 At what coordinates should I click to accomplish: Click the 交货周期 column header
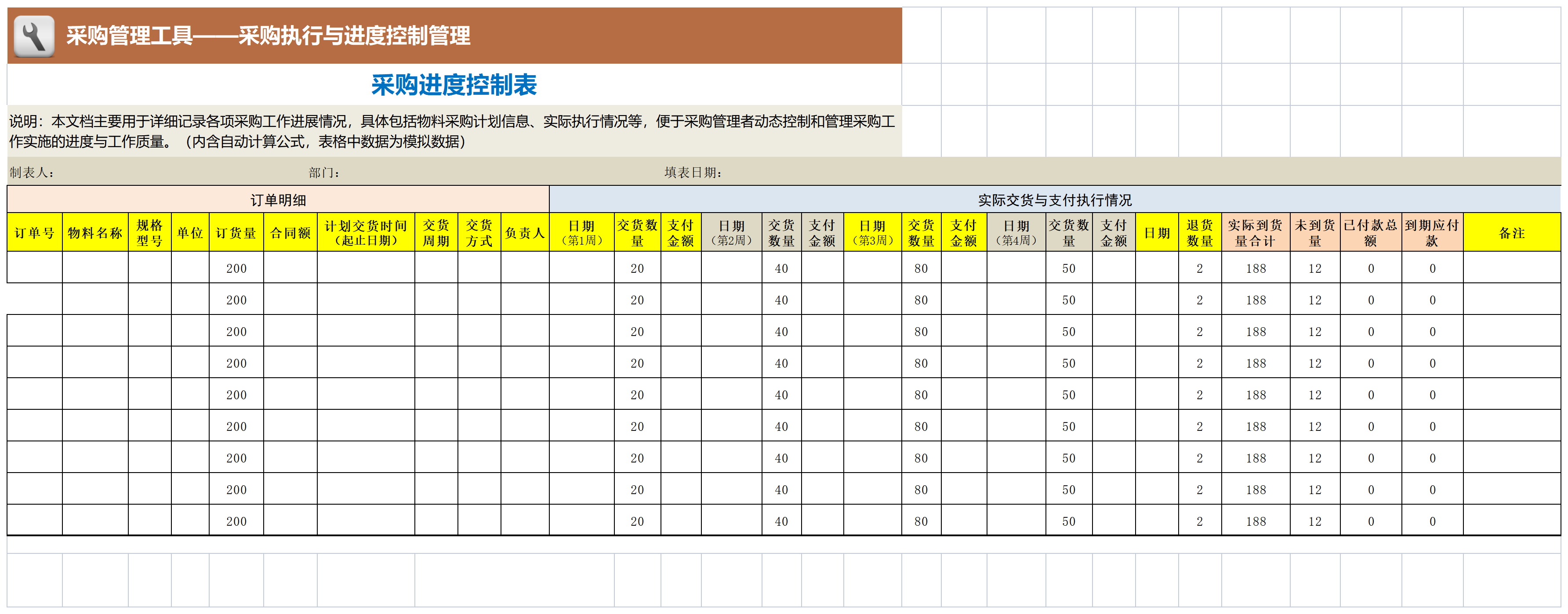[436, 232]
